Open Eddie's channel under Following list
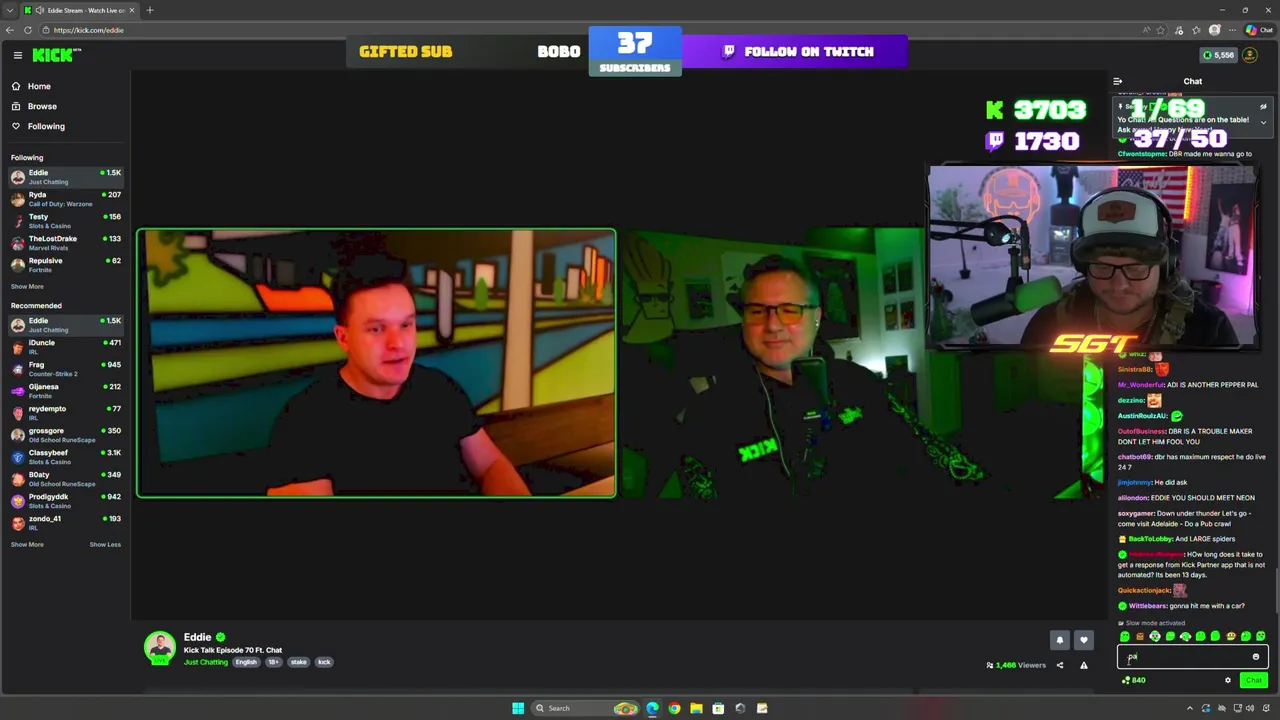 click(x=65, y=177)
